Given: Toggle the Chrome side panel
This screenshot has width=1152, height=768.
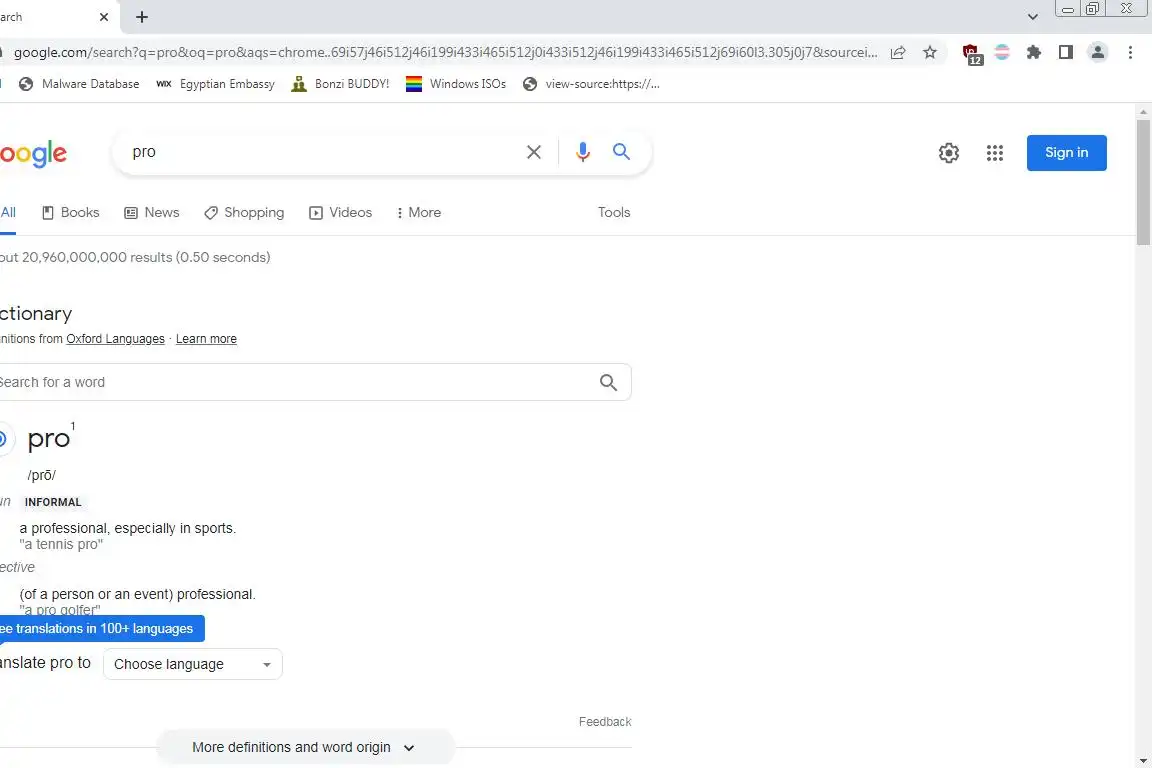Looking at the screenshot, I should tap(1066, 52).
